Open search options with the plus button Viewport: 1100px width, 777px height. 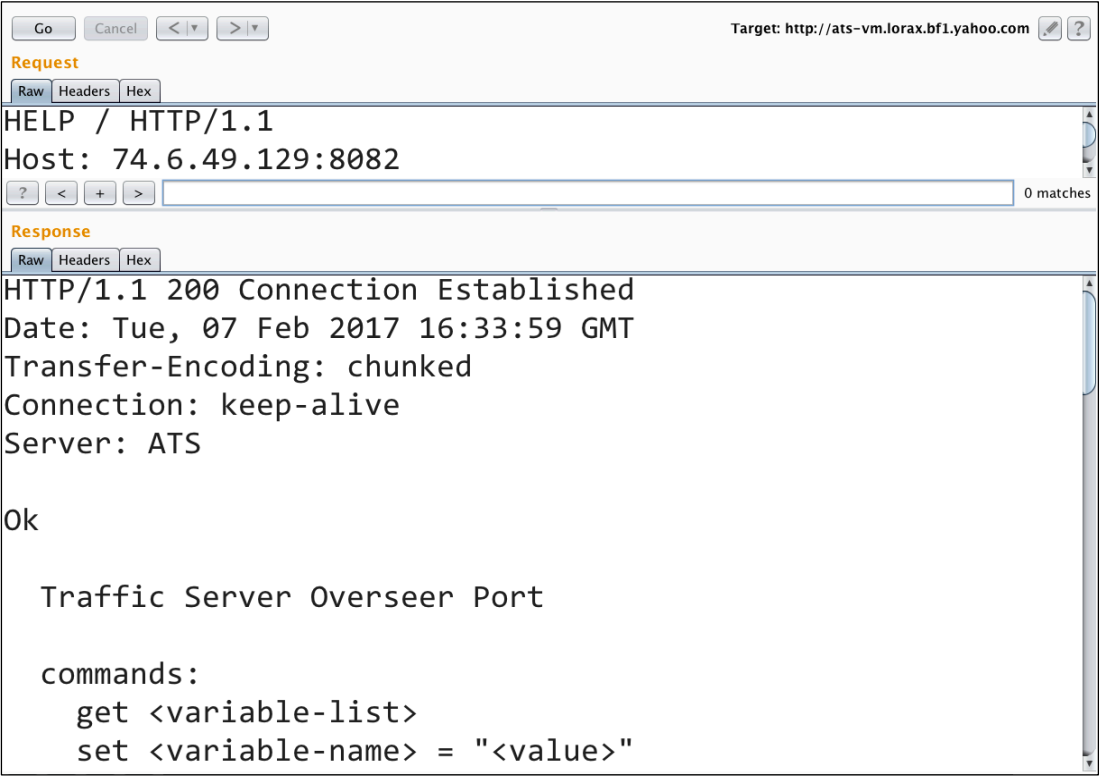pyautogui.click(x=100, y=193)
